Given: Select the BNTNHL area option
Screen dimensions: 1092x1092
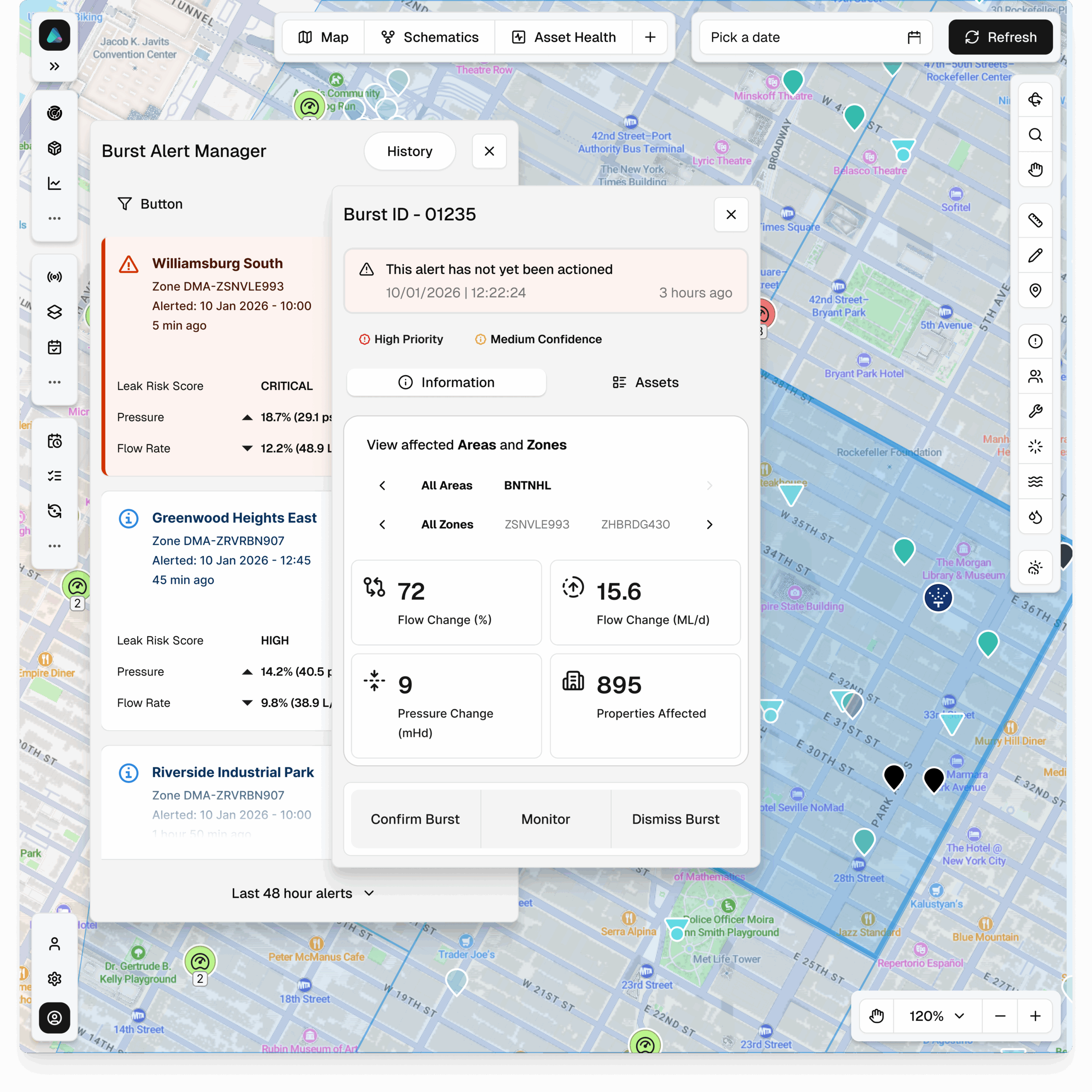Looking at the screenshot, I should tap(527, 485).
